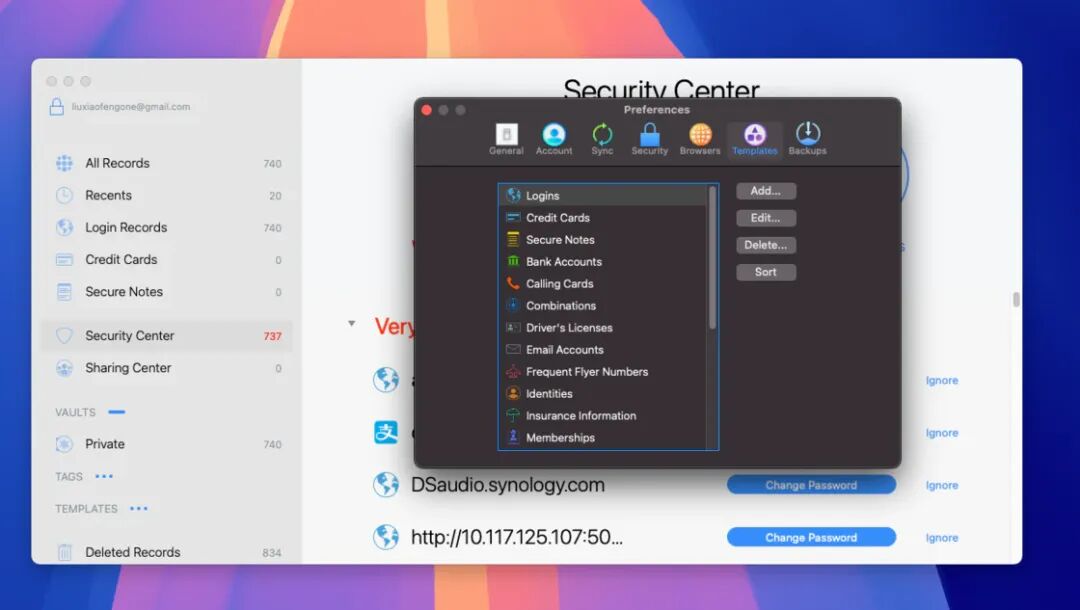Change password for DSaudio.synology.com
Screen dimensions: 1080x610
(811, 485)
